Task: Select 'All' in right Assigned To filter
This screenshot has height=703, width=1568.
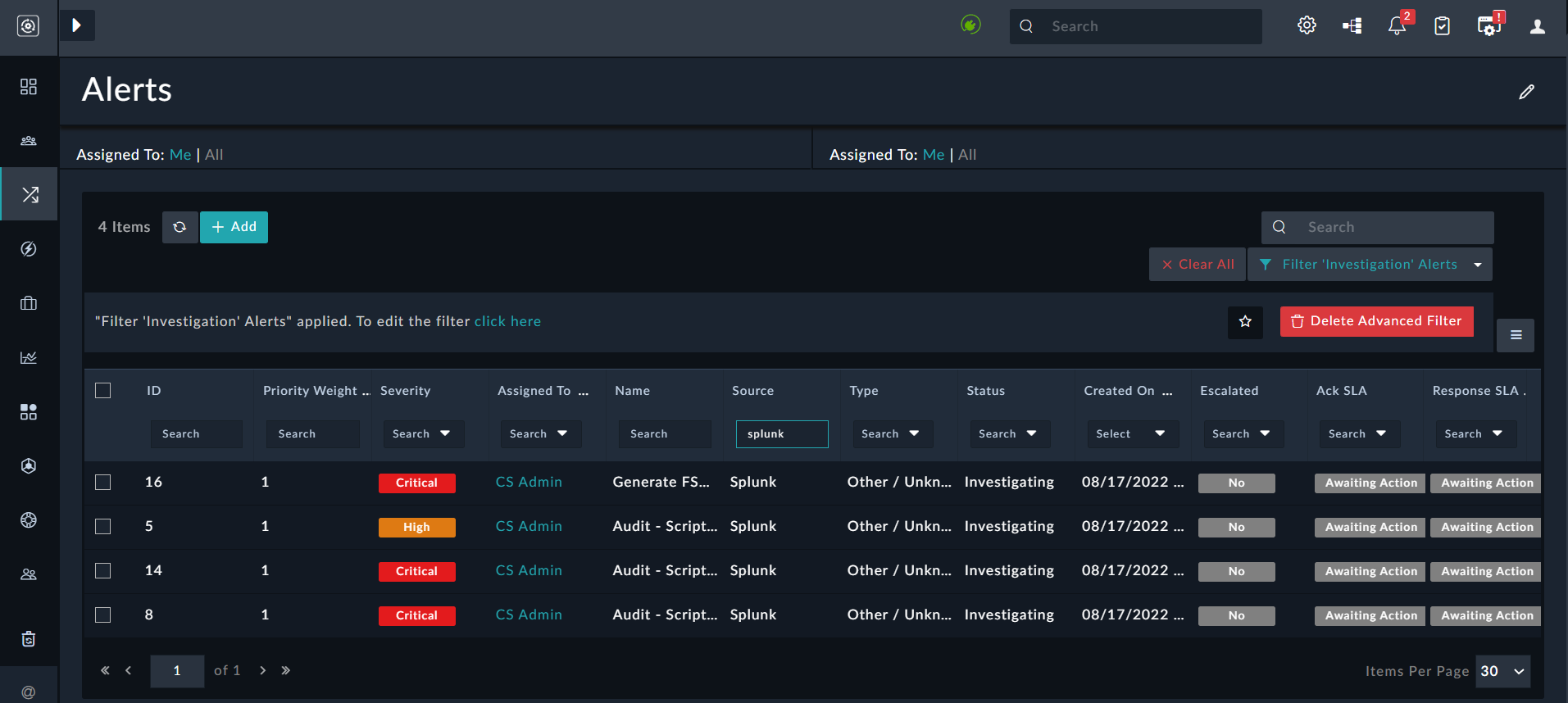Action: tap(967, 155)
